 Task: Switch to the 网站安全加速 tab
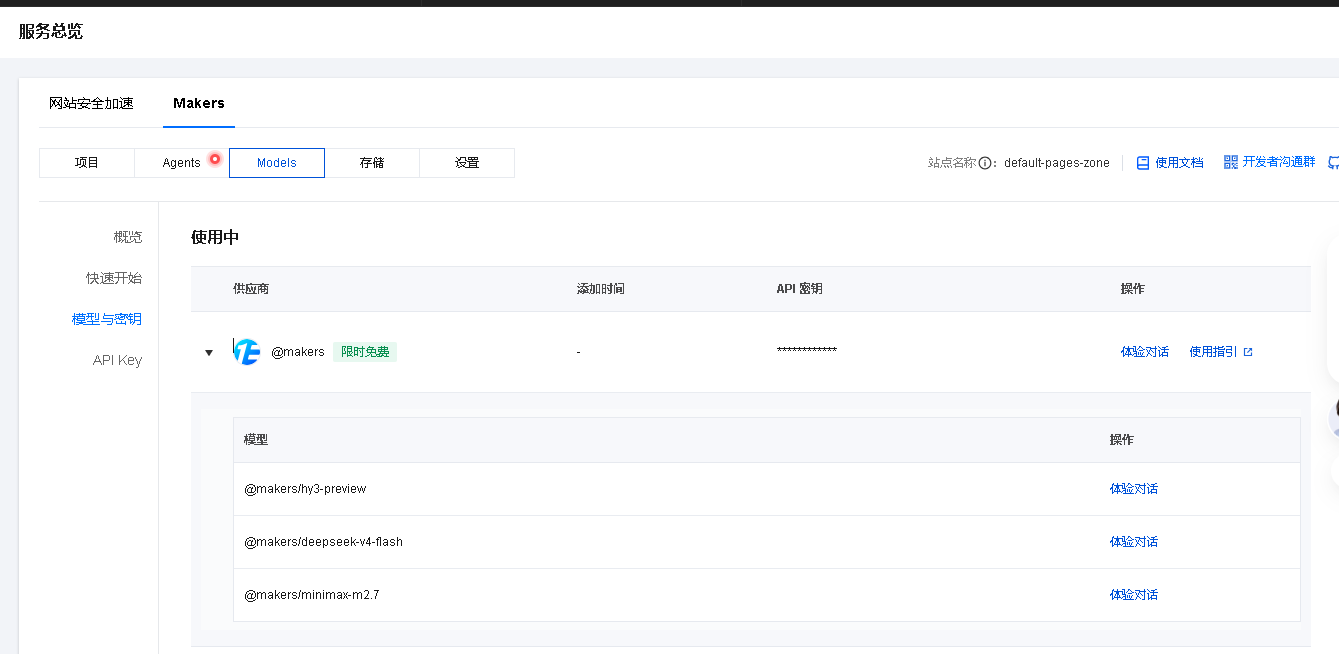pyautogui.click(x=91, y=103)
